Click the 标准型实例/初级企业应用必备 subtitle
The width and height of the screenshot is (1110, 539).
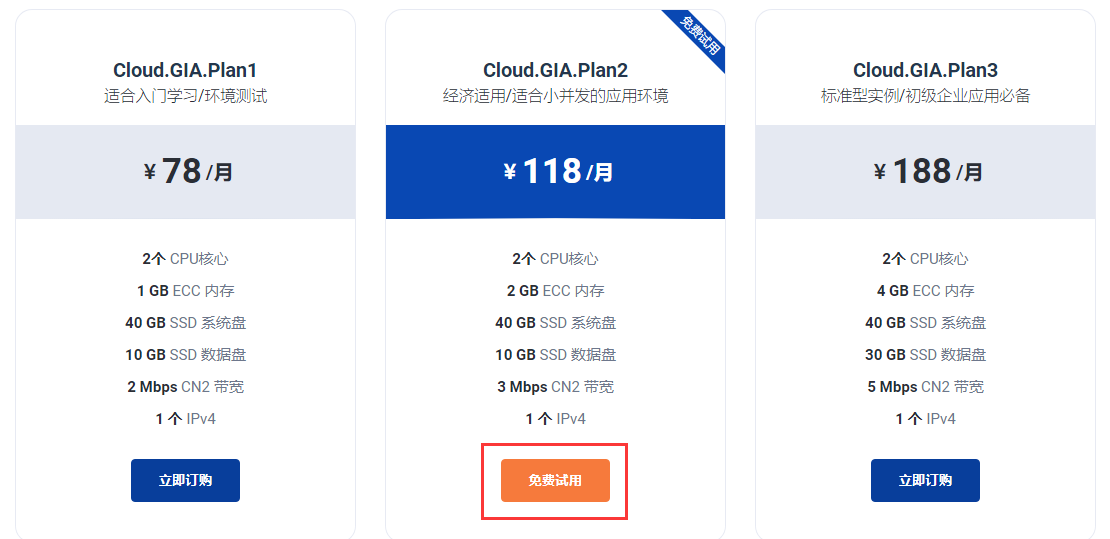(x=925, y=96)
